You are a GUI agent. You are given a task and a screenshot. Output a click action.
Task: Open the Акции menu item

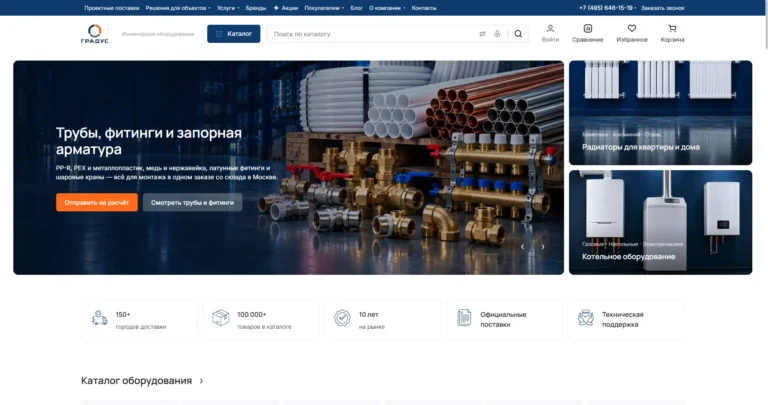click(x=289, y=8)
